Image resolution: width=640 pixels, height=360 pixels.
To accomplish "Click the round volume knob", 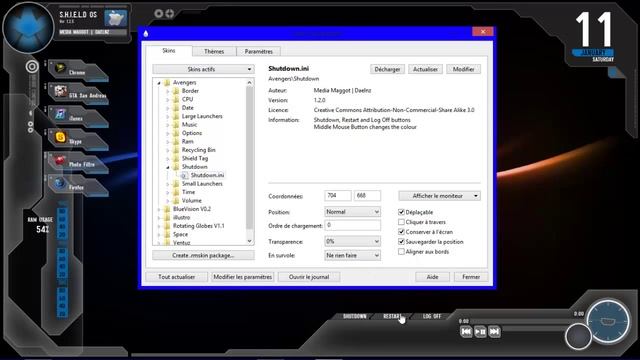I will [578, 336].
